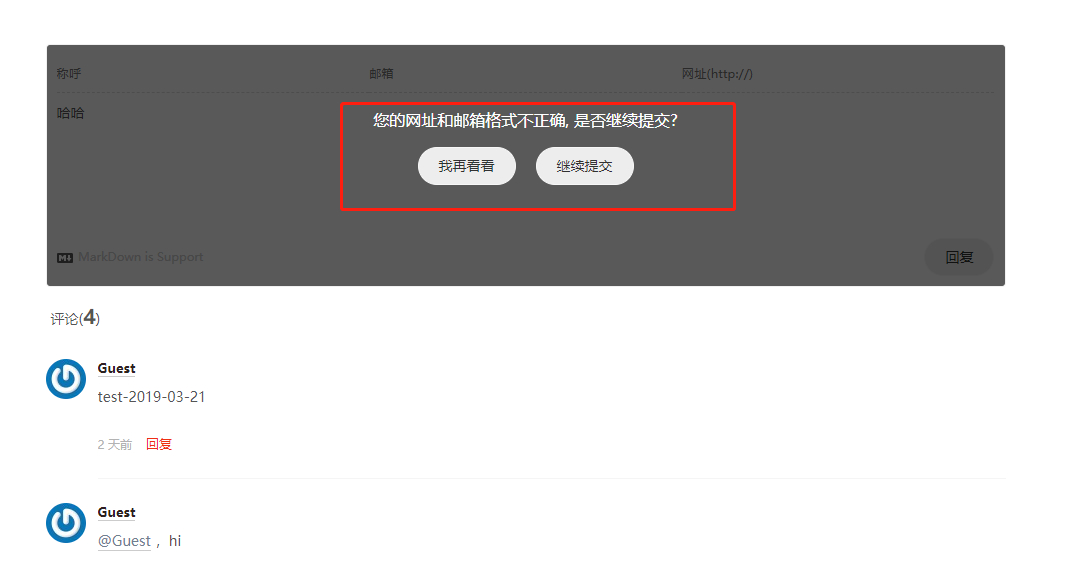Submit comment with the 回复 button

(x=959, y=257)
